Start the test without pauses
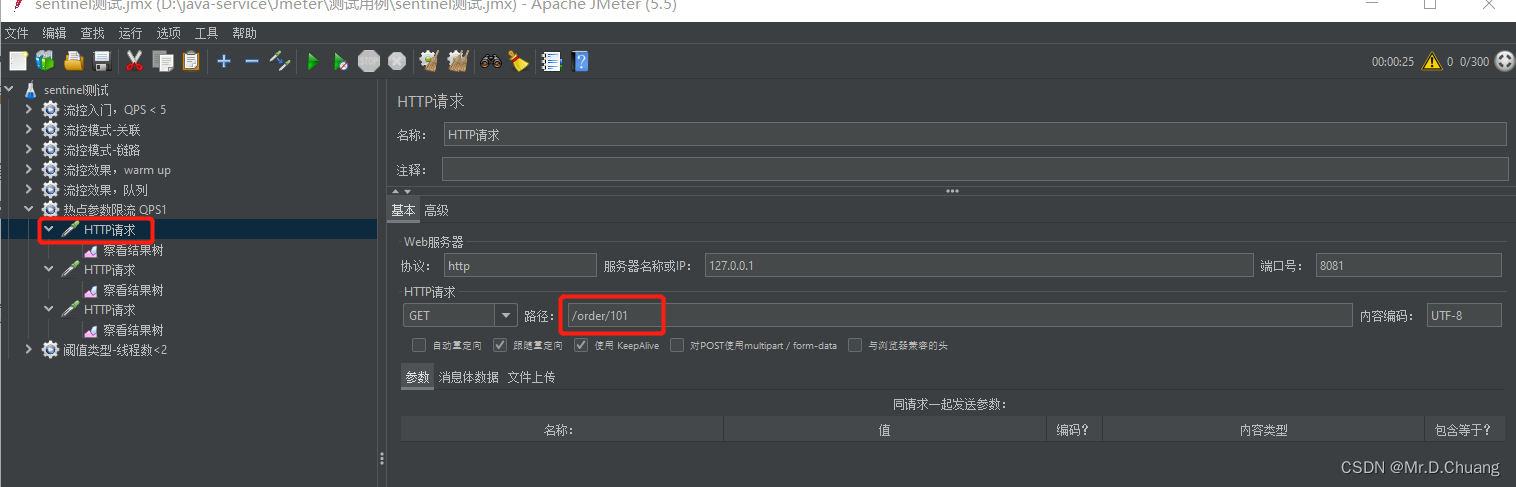The image size is (1516, 487). (x=340, y=61)
